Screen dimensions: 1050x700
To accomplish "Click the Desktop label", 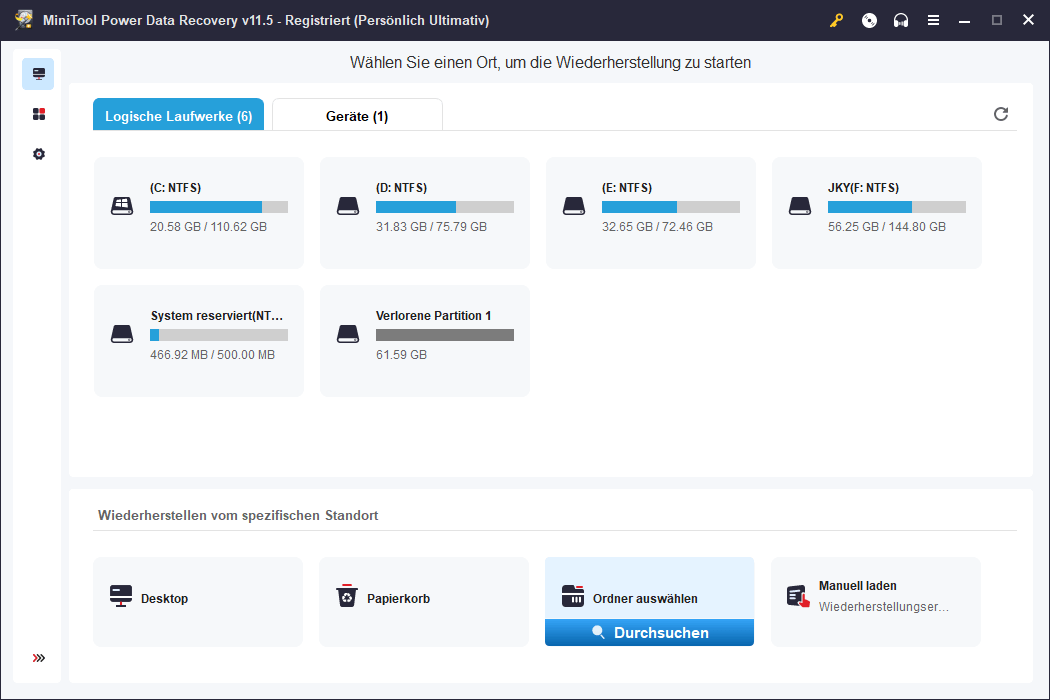I will click(164, 598).
